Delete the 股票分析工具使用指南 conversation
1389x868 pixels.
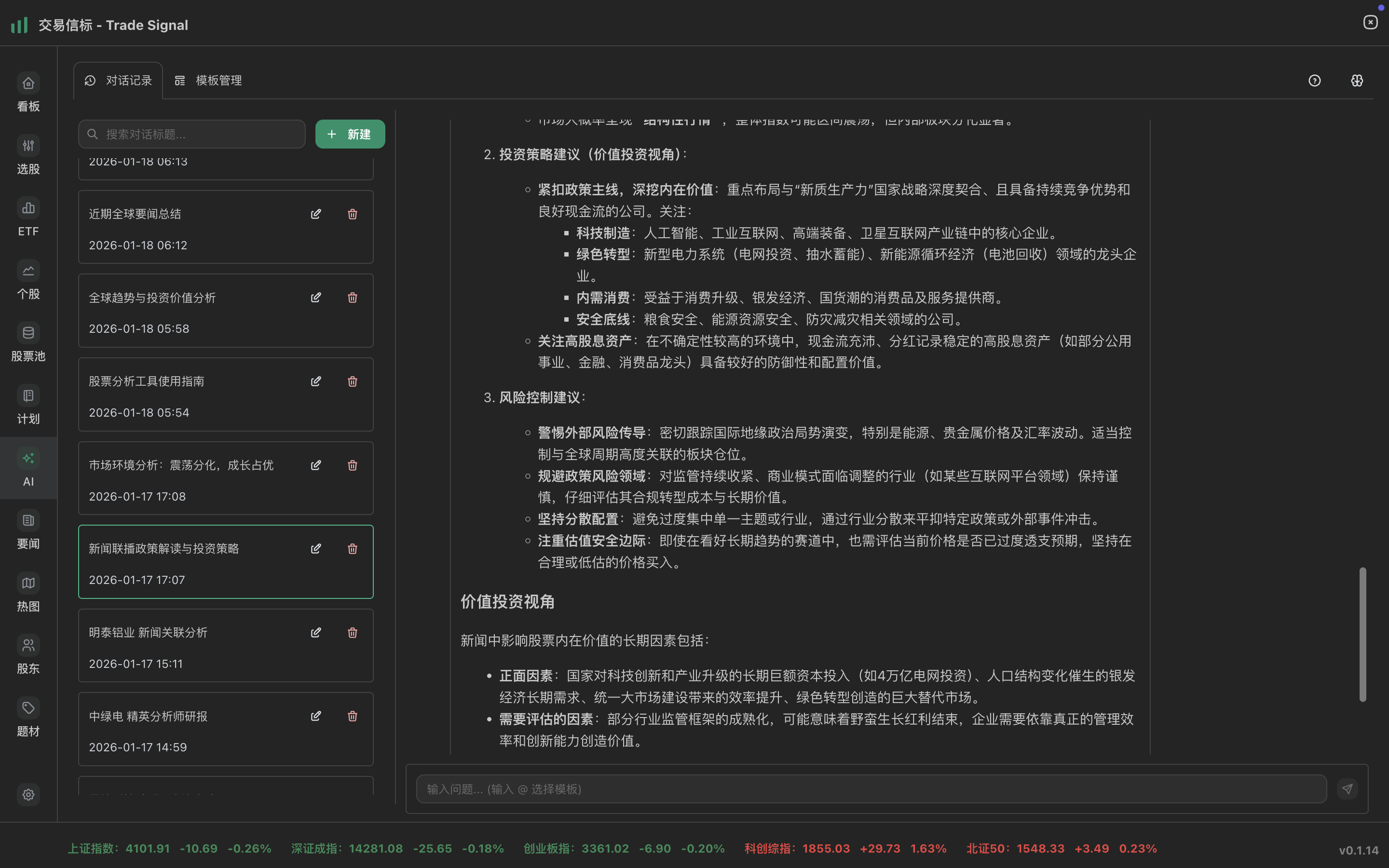click(353, 382)
